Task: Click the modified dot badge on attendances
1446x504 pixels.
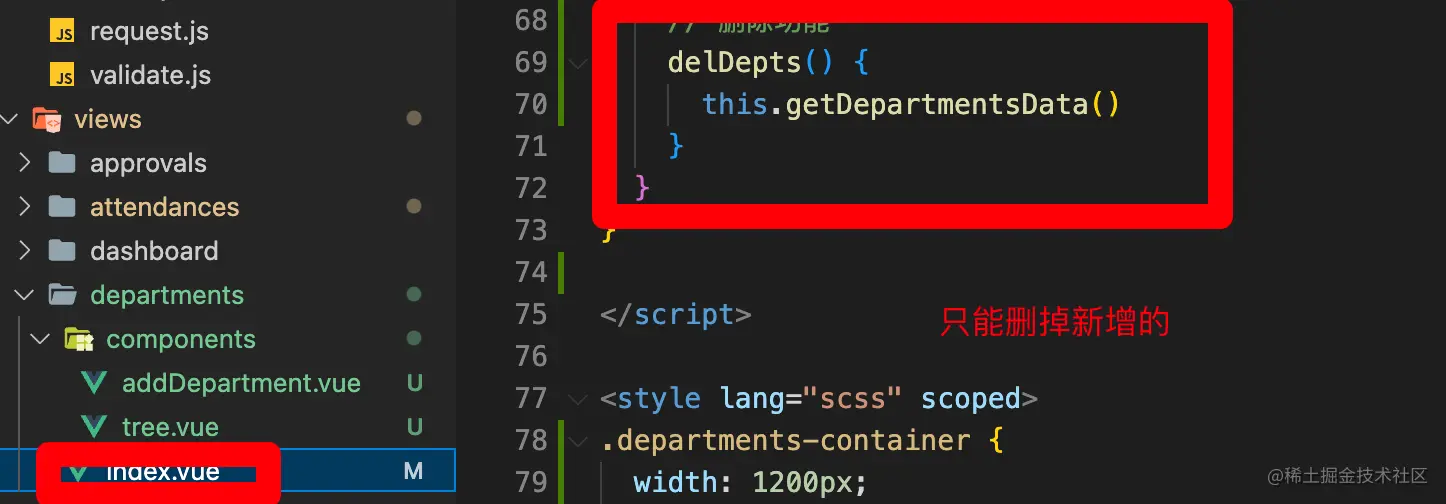Action: (x=414, y=207)
